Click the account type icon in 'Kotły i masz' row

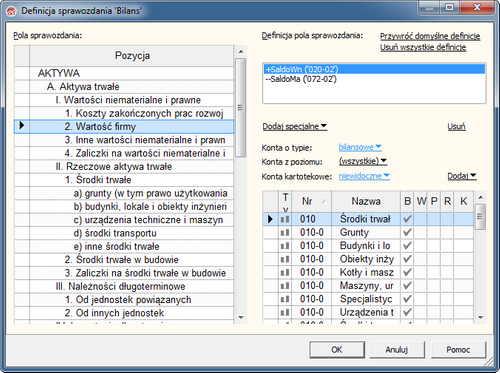(x=285, y=273)
